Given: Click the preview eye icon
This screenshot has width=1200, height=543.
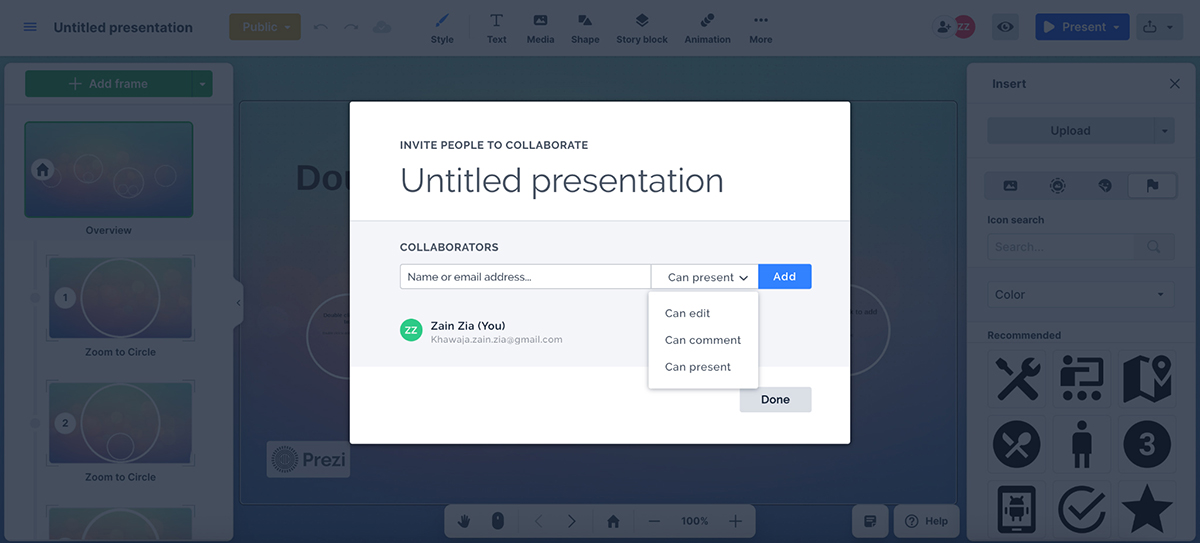Looking at the screenshot, I should point(1005,27).
